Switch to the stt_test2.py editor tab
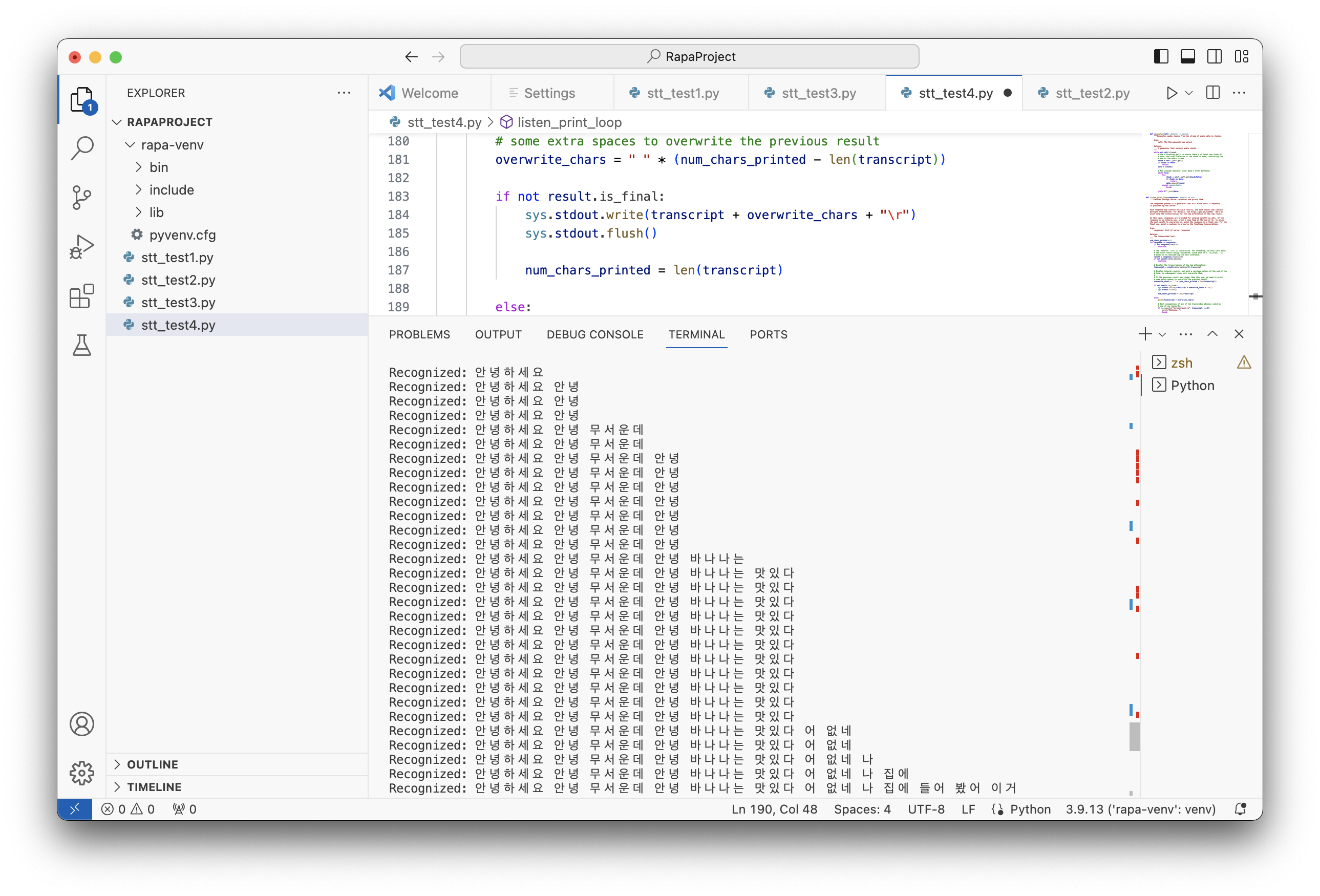The width and height of the screenshot is (1320, 896). 1092,93
